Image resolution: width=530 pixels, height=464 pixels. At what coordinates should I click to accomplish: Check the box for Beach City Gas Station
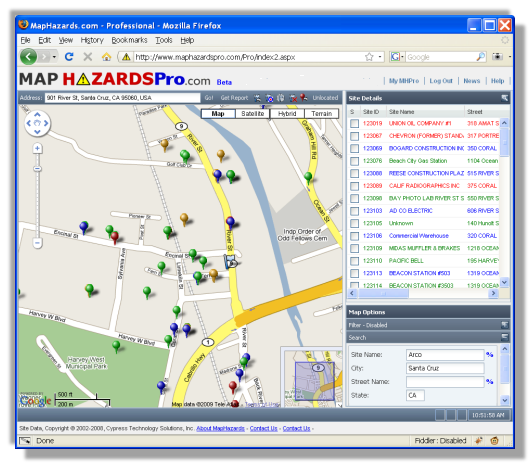pos(354,161)
